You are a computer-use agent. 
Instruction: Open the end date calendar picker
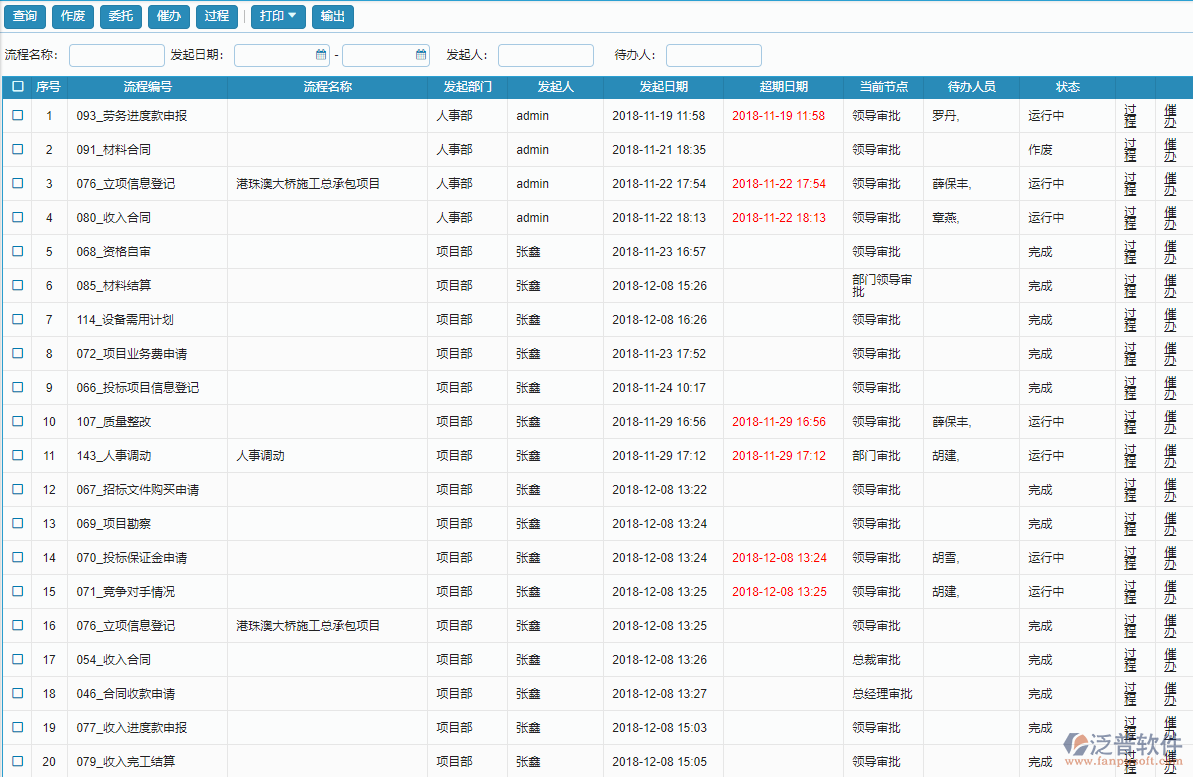[421, 55]
